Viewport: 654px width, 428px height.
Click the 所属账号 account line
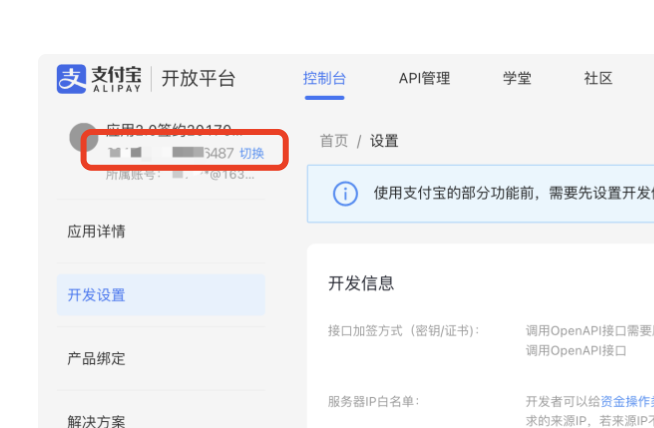pos(180,174)
